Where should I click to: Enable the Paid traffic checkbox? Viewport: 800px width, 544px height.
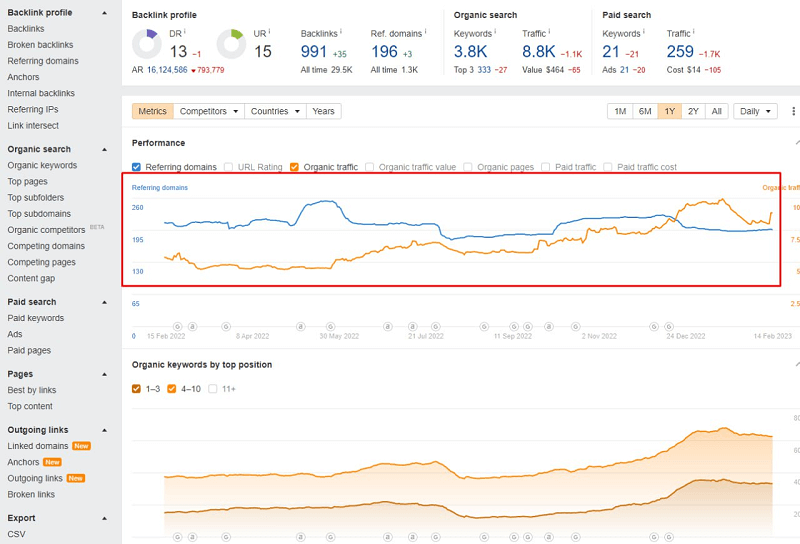[546, 167]
